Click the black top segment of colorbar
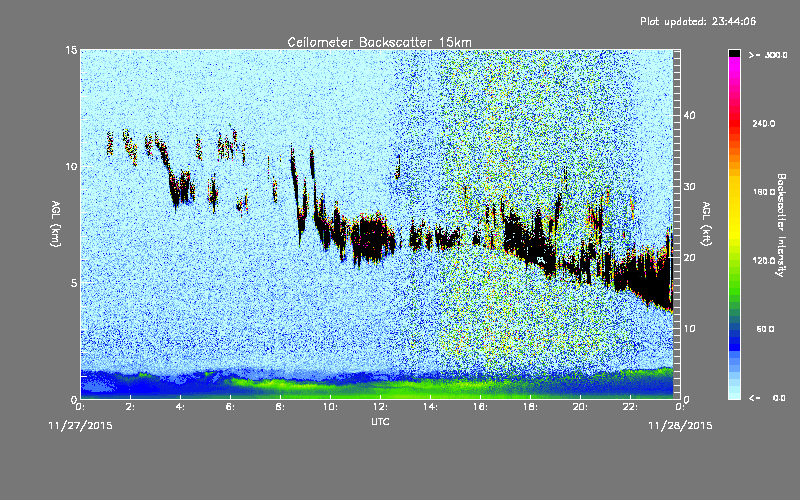The width and height of the screenshot is (800, 500). (734, 53)
